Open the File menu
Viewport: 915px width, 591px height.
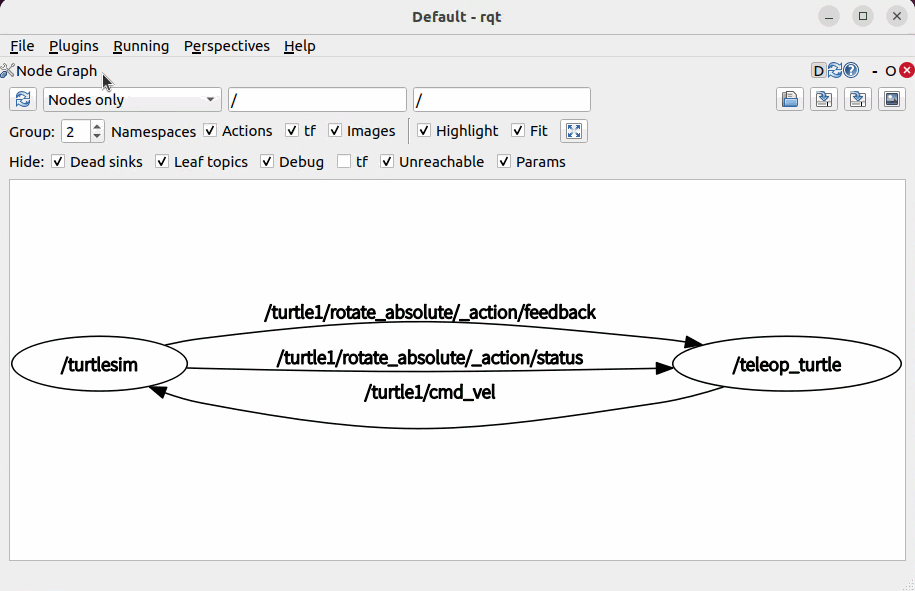tap(22, 46)
